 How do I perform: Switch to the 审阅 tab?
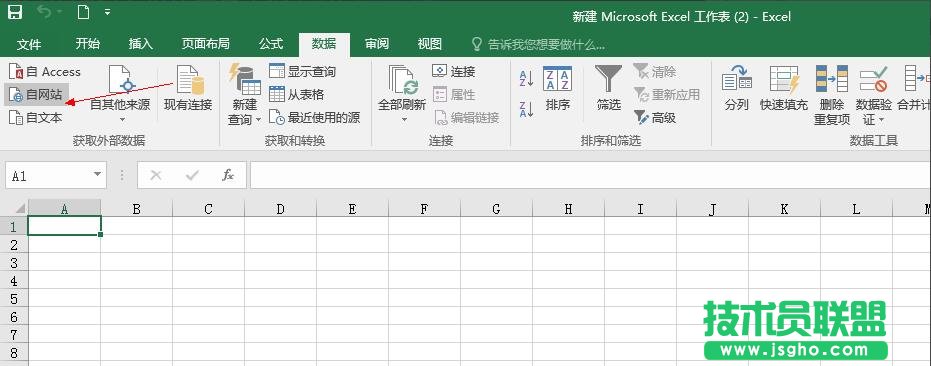(x=376, y=43)
